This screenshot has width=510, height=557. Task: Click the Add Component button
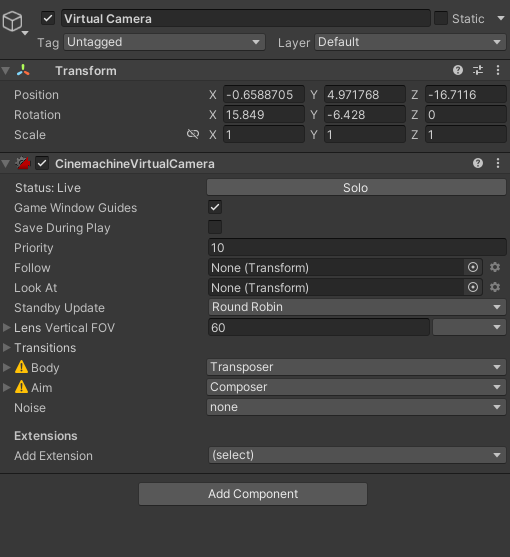(x=253, y=494)
